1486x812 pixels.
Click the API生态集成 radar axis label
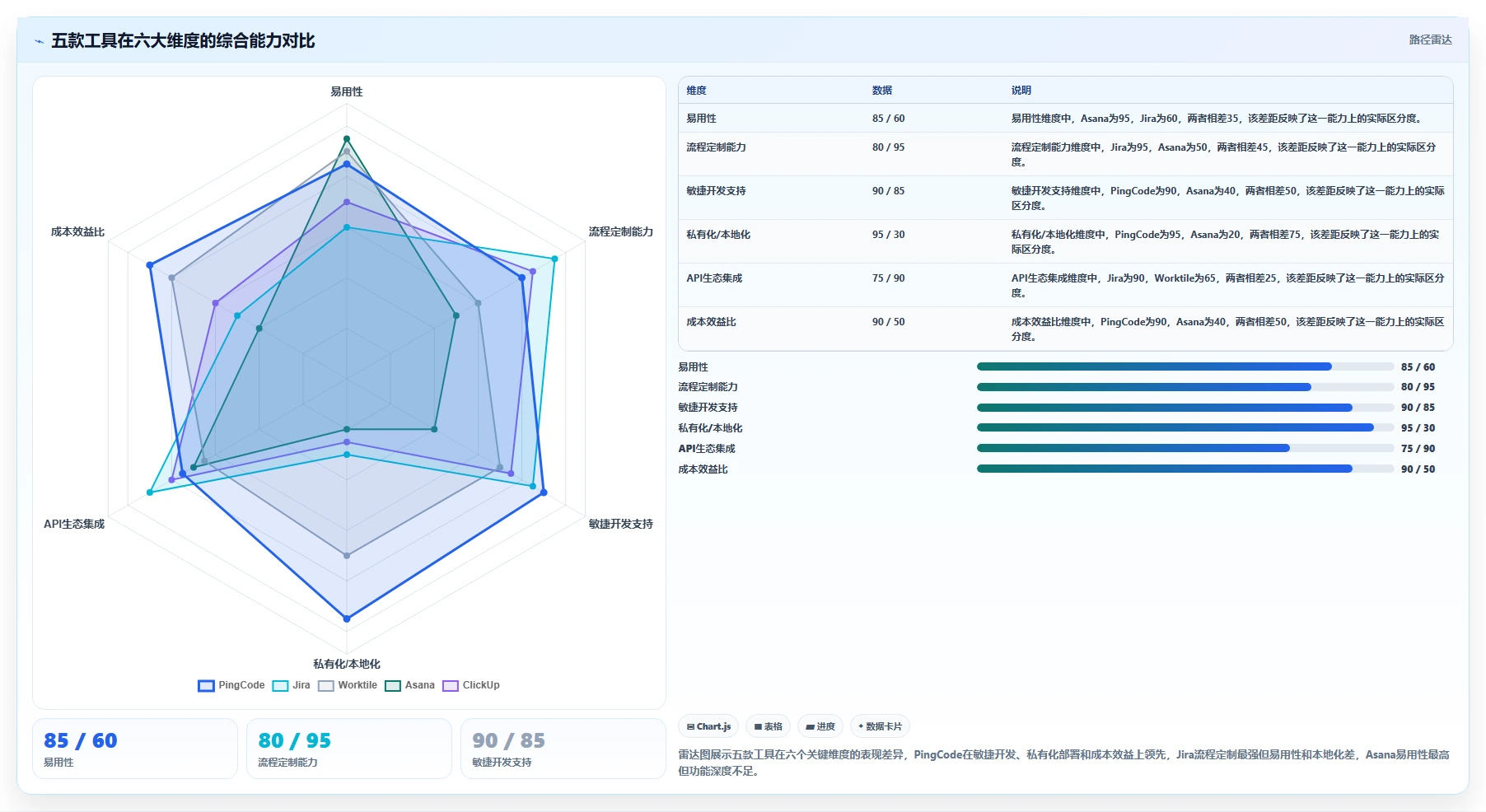point(74,524)
